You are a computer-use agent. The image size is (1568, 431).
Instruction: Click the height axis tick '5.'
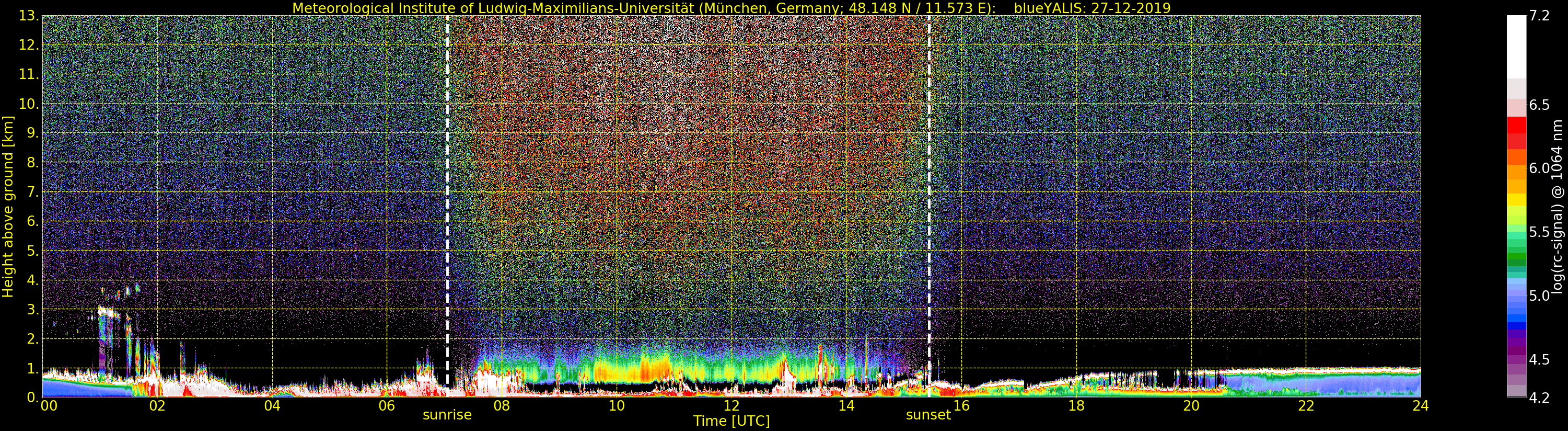point(32,251)
